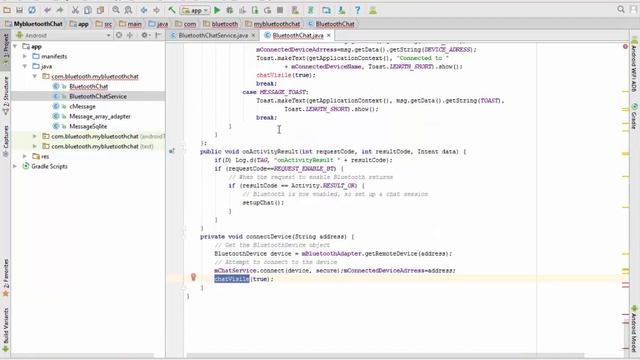Toggle the Captures tool window

coord(6,141)
